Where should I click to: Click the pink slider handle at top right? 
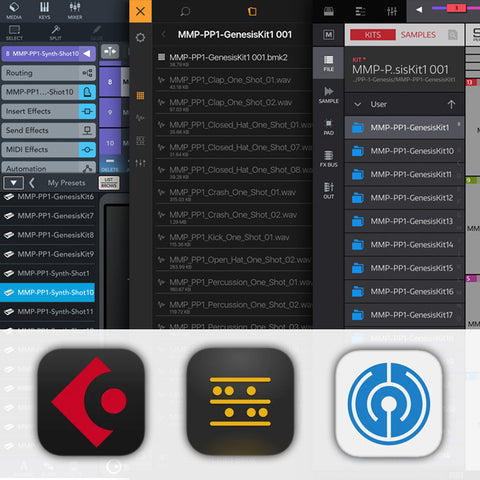click(456, 8)
